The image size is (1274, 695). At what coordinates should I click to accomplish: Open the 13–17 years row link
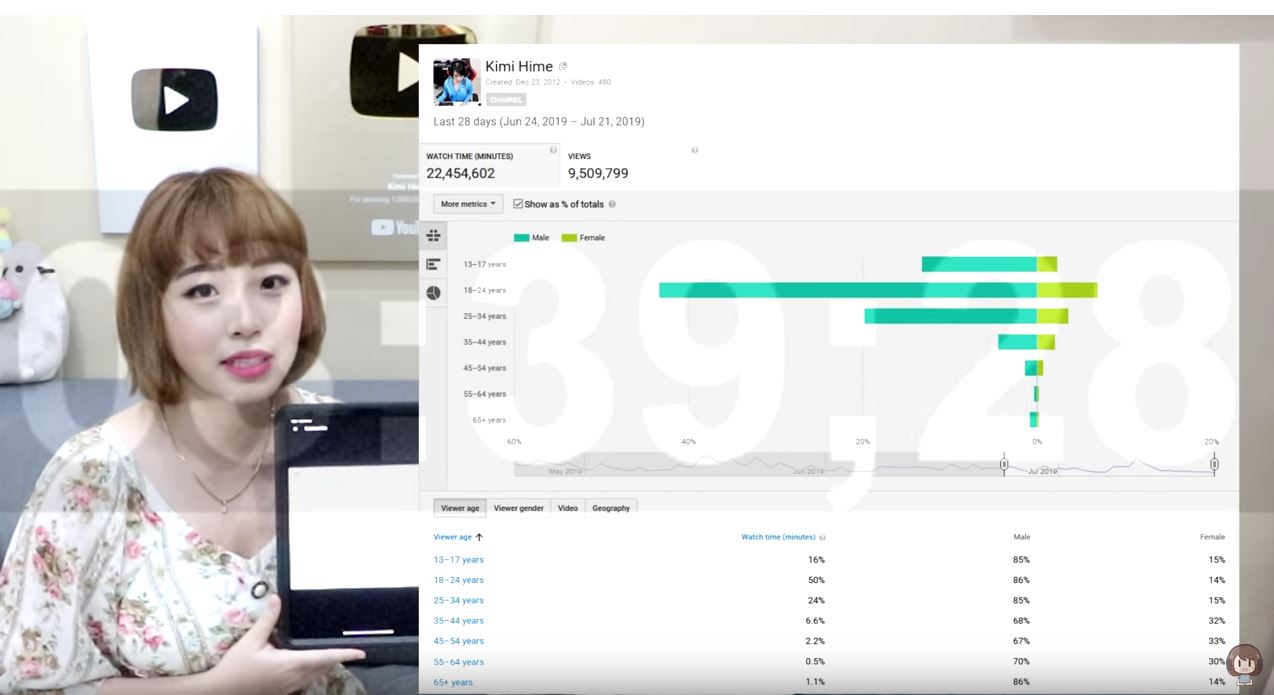(x=458, y=560)
